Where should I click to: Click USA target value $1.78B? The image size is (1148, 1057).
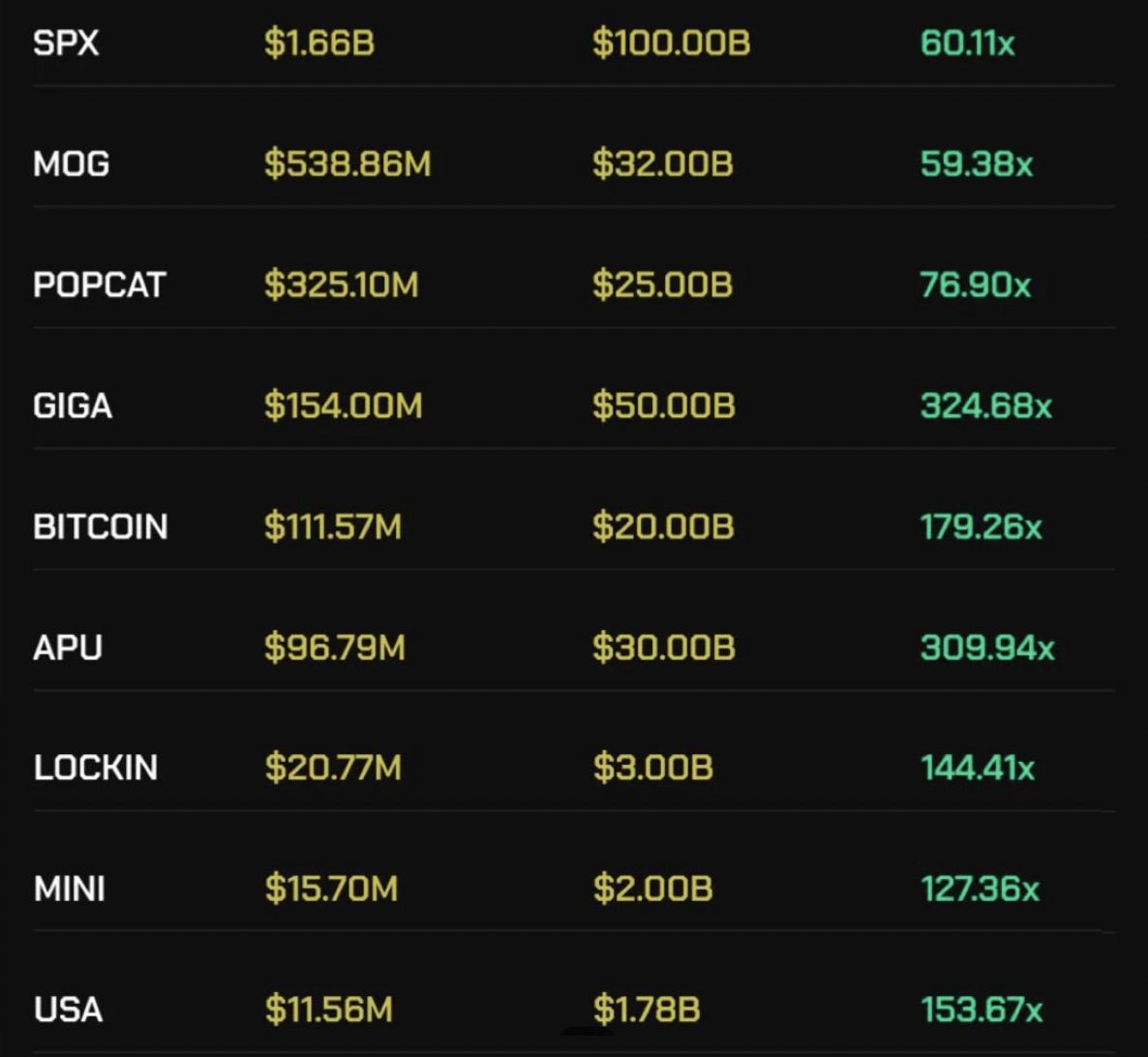pyautogui.click(x=647, y=1009)
